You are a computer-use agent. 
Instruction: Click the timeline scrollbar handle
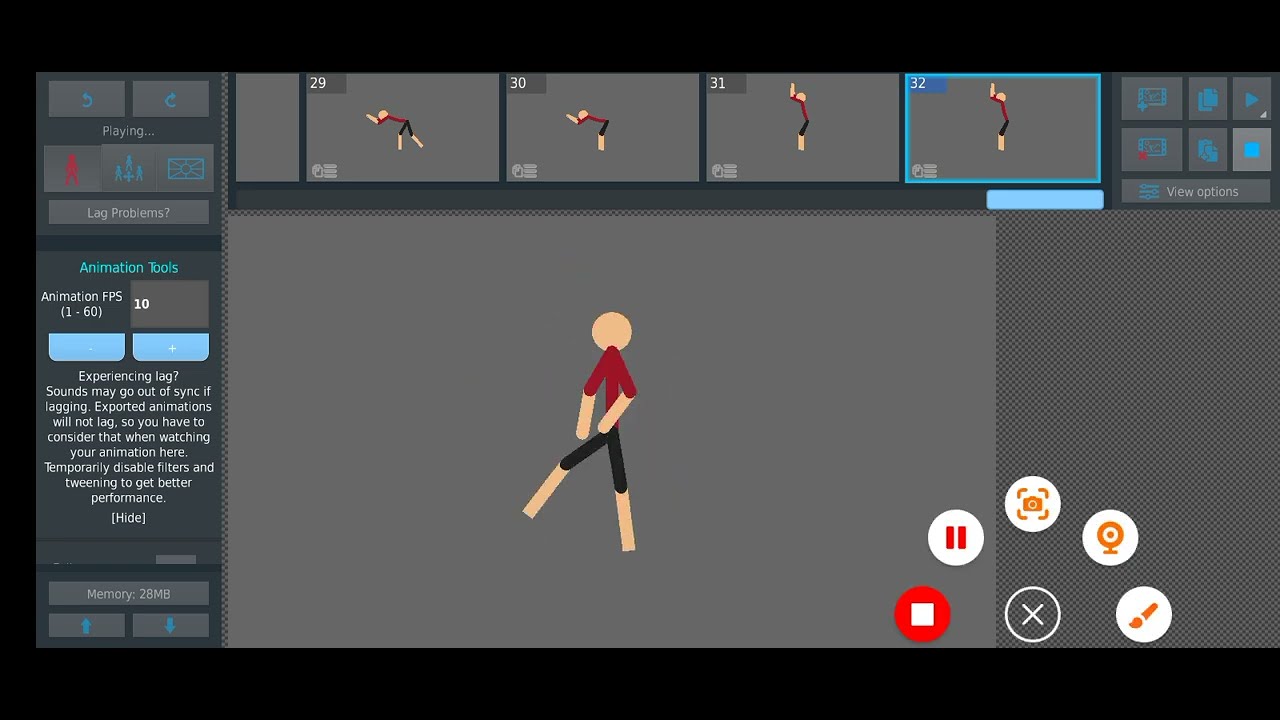tap(1045, 200)
